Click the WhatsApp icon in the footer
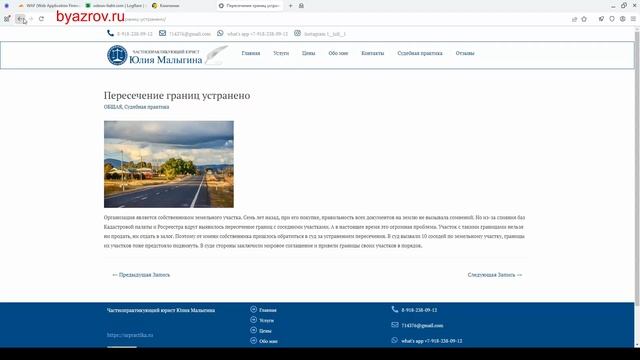640x360 pixels. pyautogui.click(x=395, y=340)
